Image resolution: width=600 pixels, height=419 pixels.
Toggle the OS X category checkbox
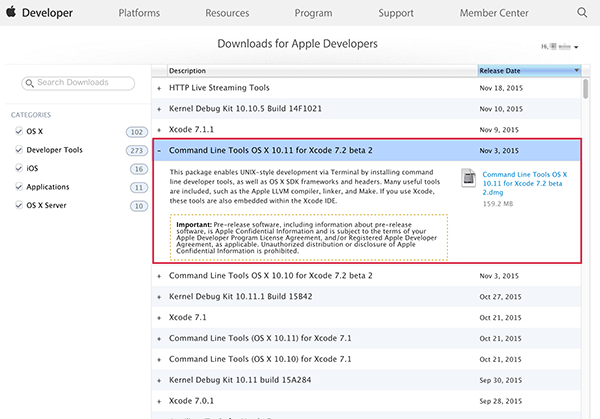point(19,131)
